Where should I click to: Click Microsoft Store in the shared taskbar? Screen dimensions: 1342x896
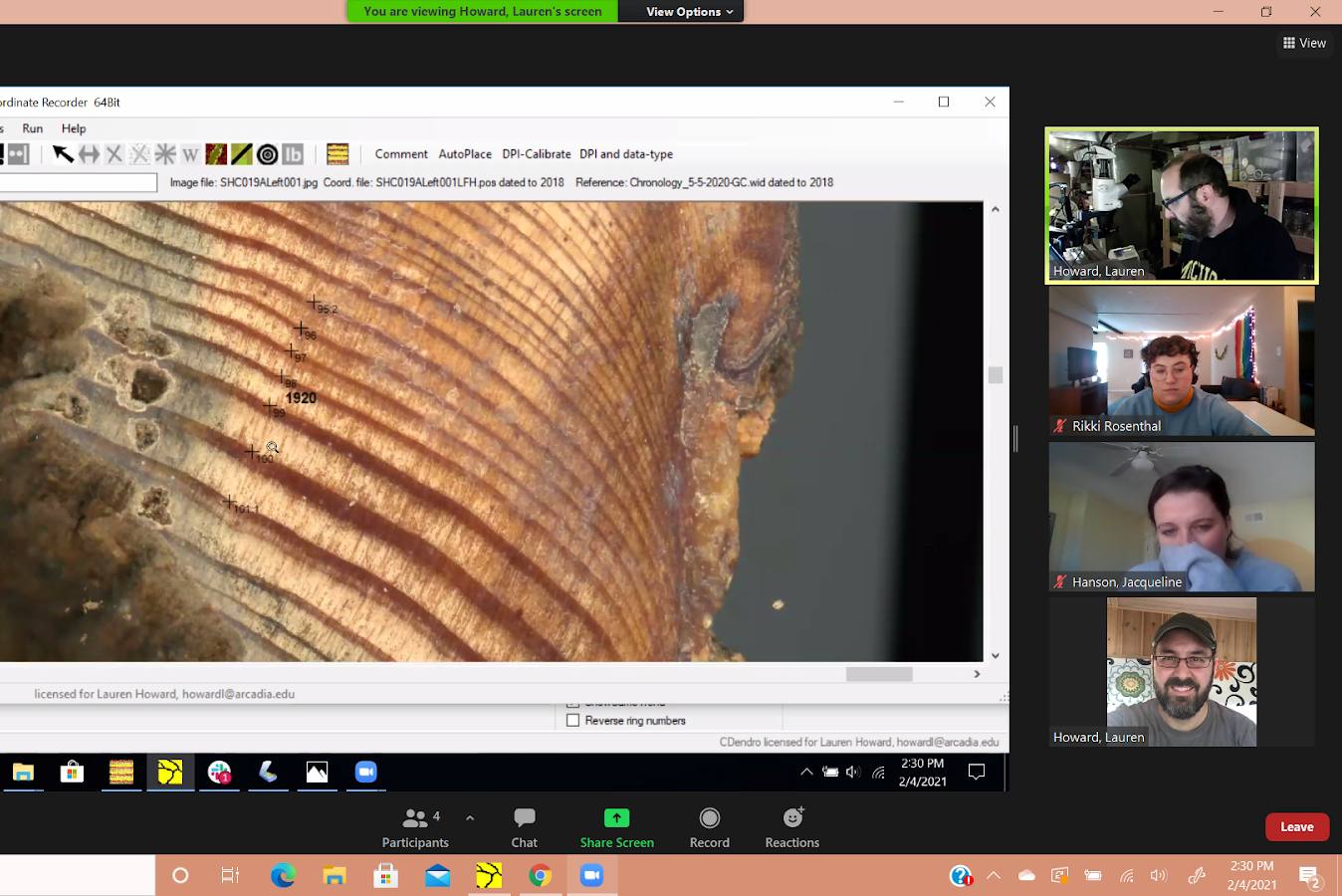click(72, 772)
